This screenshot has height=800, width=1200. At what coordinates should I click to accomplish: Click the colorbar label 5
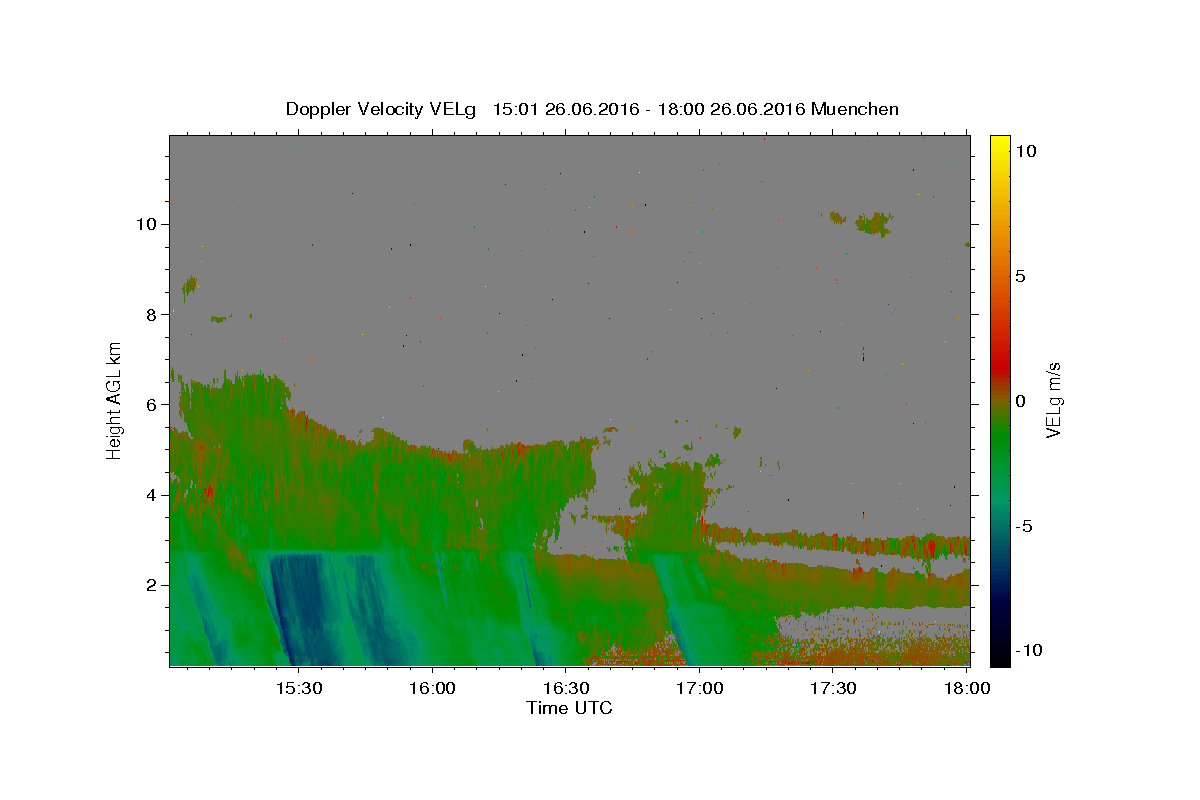pyautogui.click(x=1020, y=276)
